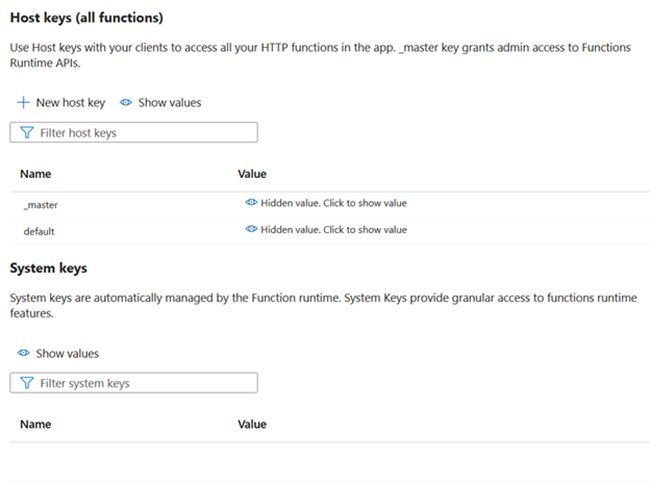Sort host keys by Value column header

(x=252, y=174)
